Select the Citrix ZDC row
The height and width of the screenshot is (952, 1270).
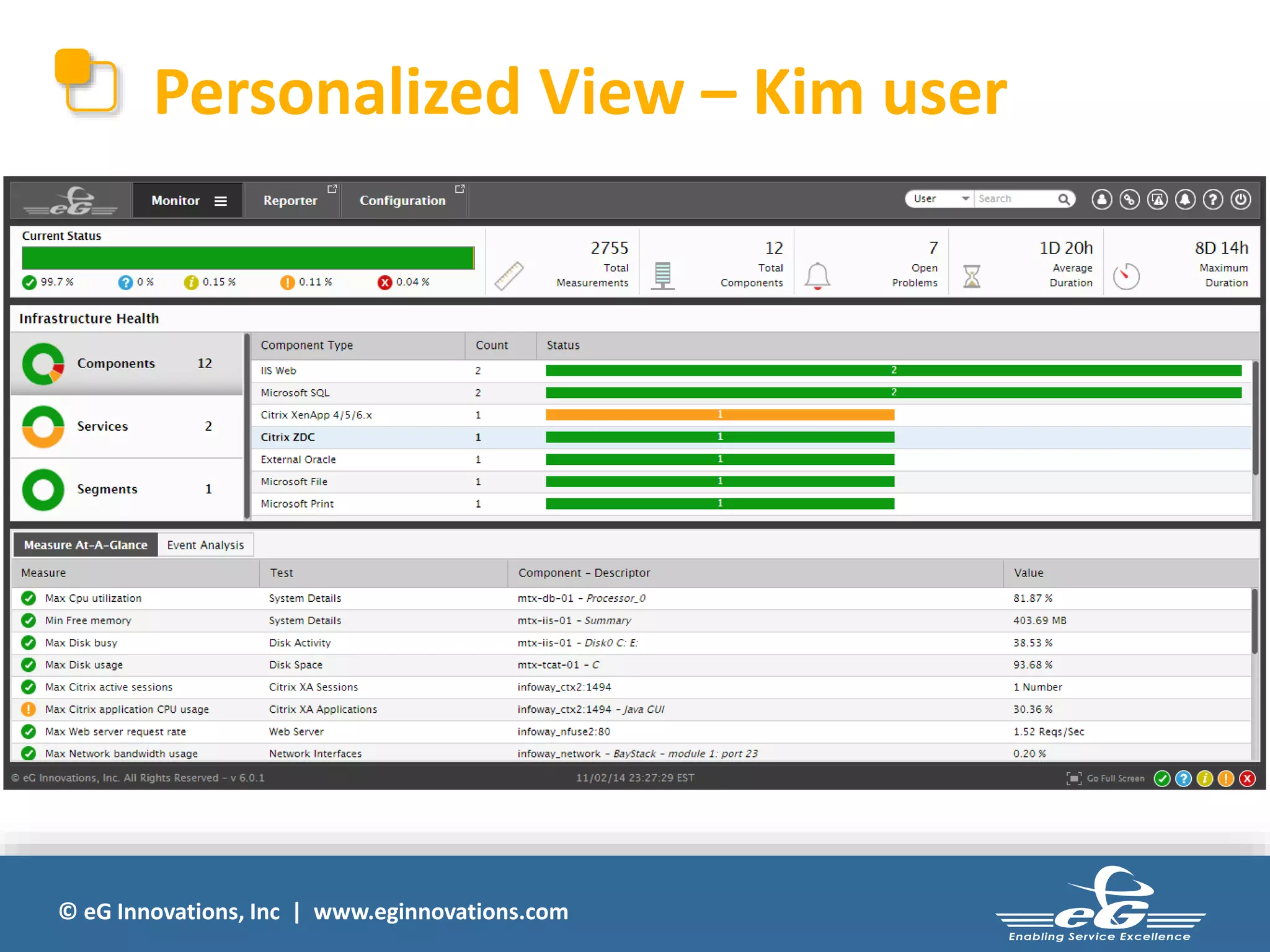click(751, 437)
